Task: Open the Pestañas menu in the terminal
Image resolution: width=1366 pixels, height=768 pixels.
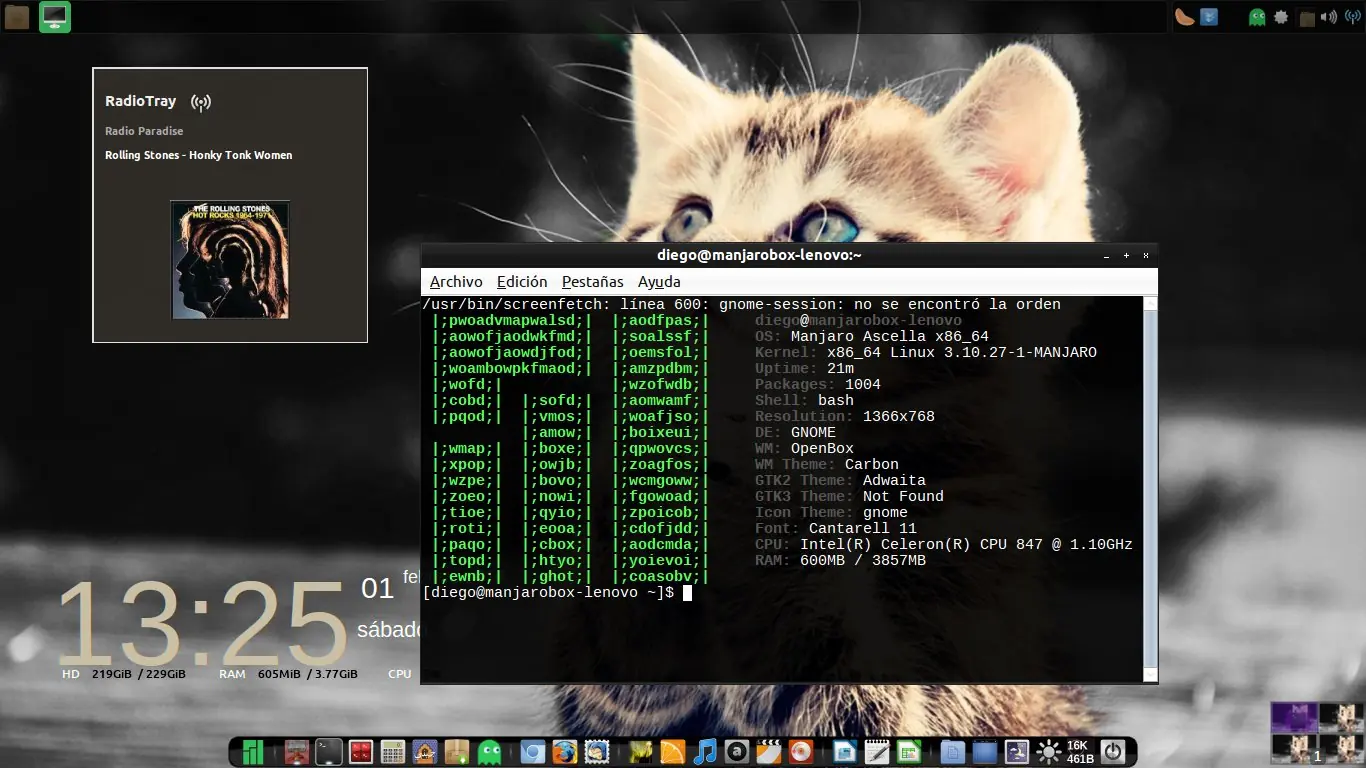Action: (x=592, y=281)
